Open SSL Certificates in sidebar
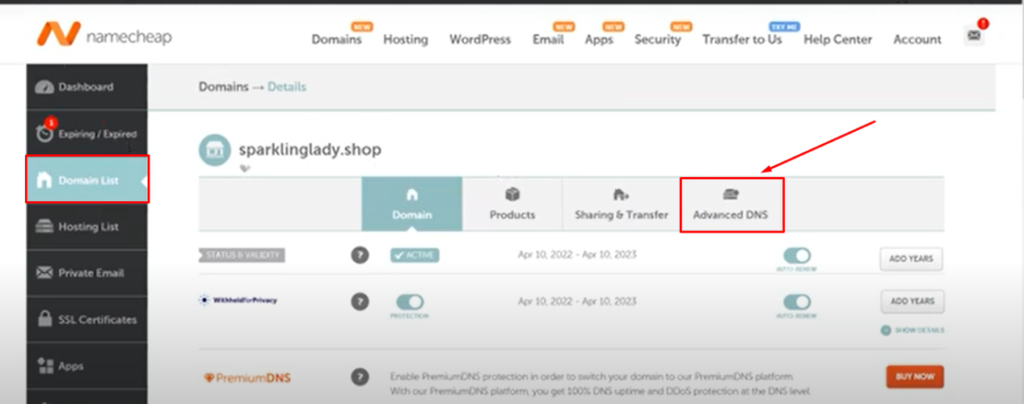Viewport: 1024px width, 404px height. [87, 319]
